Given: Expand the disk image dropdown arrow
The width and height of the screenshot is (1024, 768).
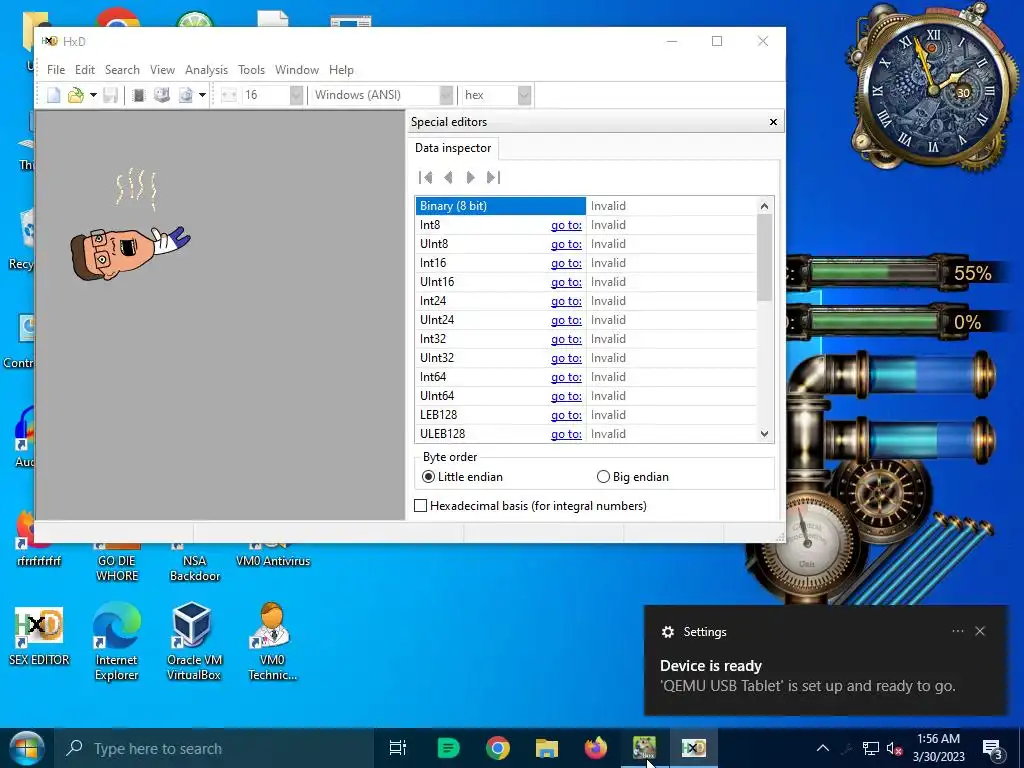Looking at the screenshot, I should click(202, 95).
